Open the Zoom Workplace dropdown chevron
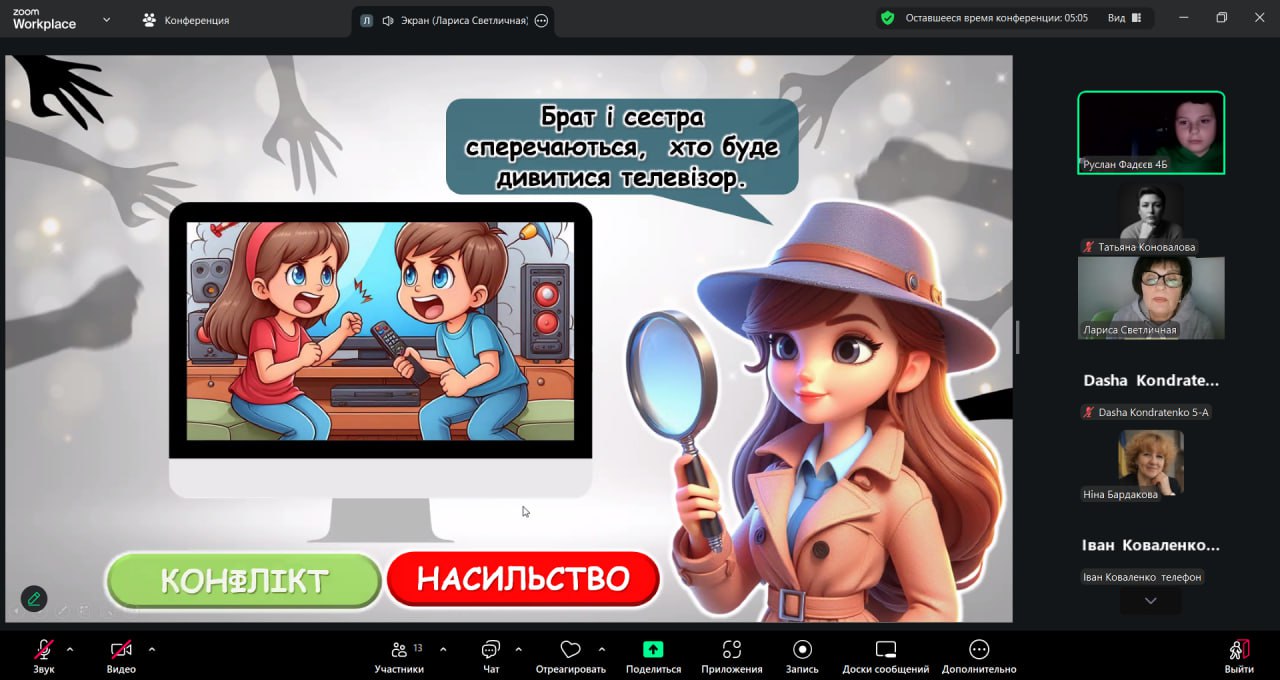 pyautogui.click(x=106, y=19)
